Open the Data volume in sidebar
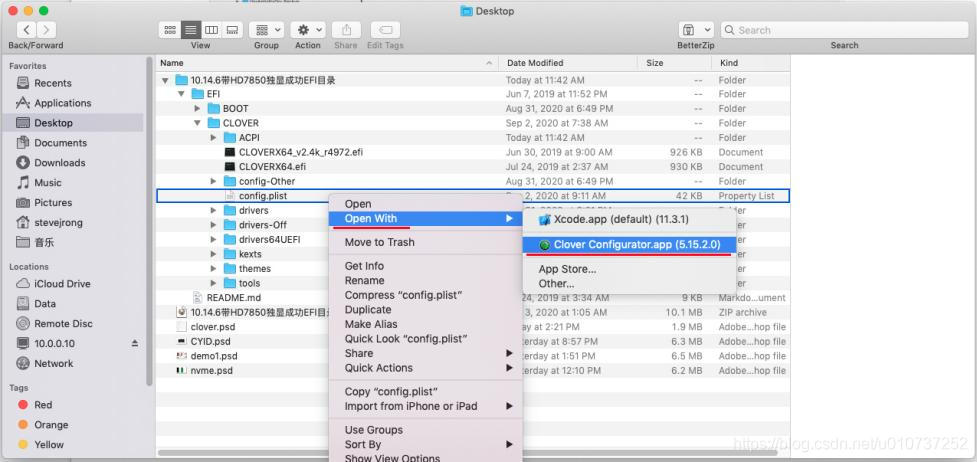Viewport: 977px width, 462px height. click(x=45, y=304)
